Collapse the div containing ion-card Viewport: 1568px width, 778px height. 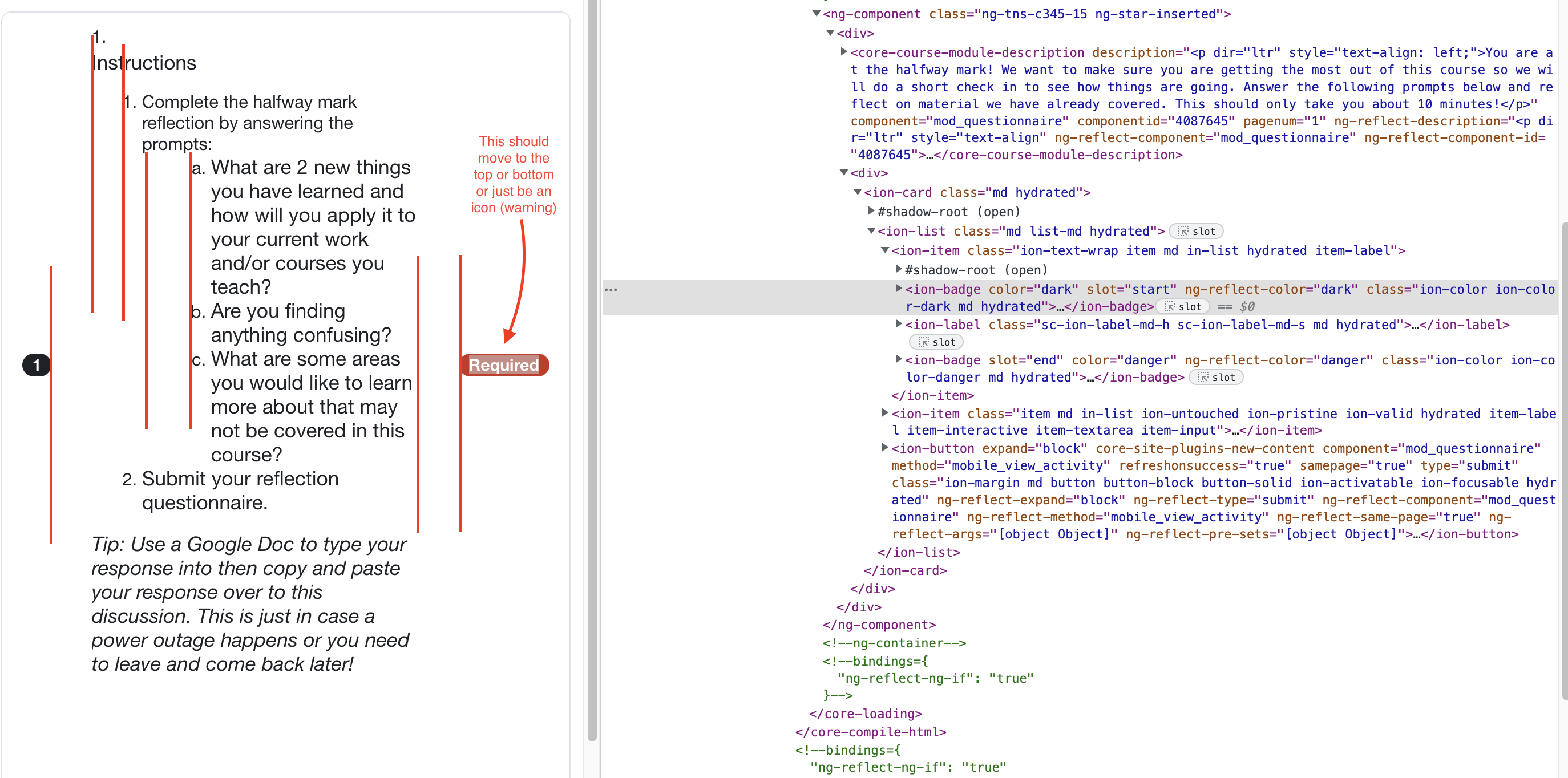point(844,173)
